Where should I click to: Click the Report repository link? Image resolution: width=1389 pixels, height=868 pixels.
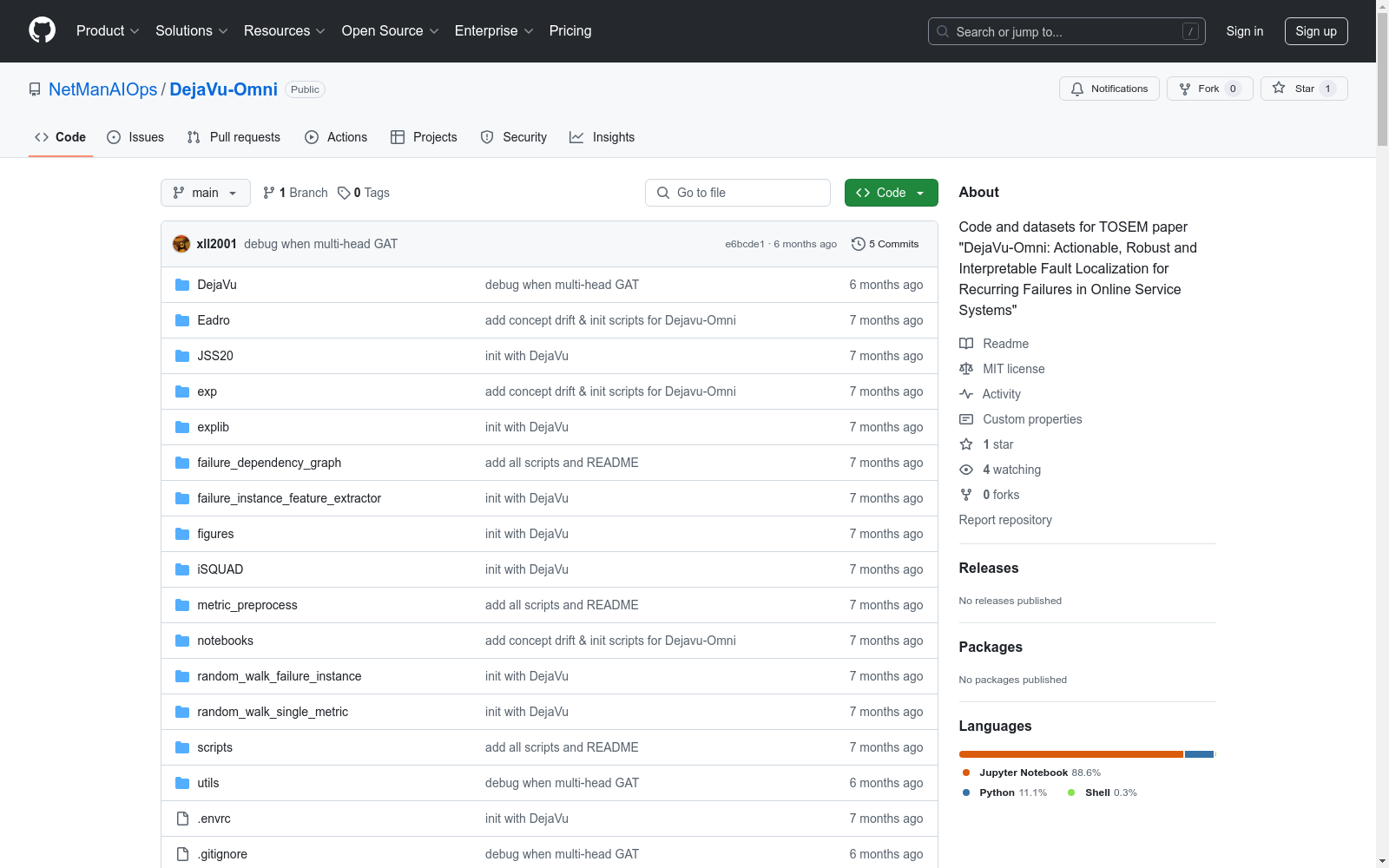coord(1005,520)
